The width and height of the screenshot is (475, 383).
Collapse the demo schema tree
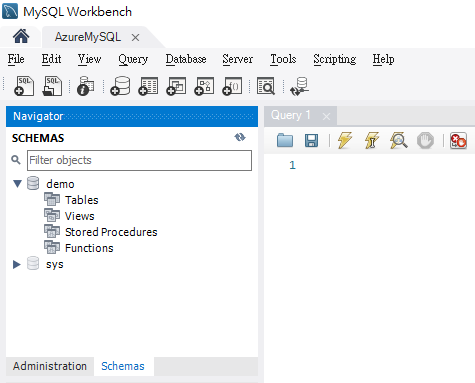click(17, 184)
